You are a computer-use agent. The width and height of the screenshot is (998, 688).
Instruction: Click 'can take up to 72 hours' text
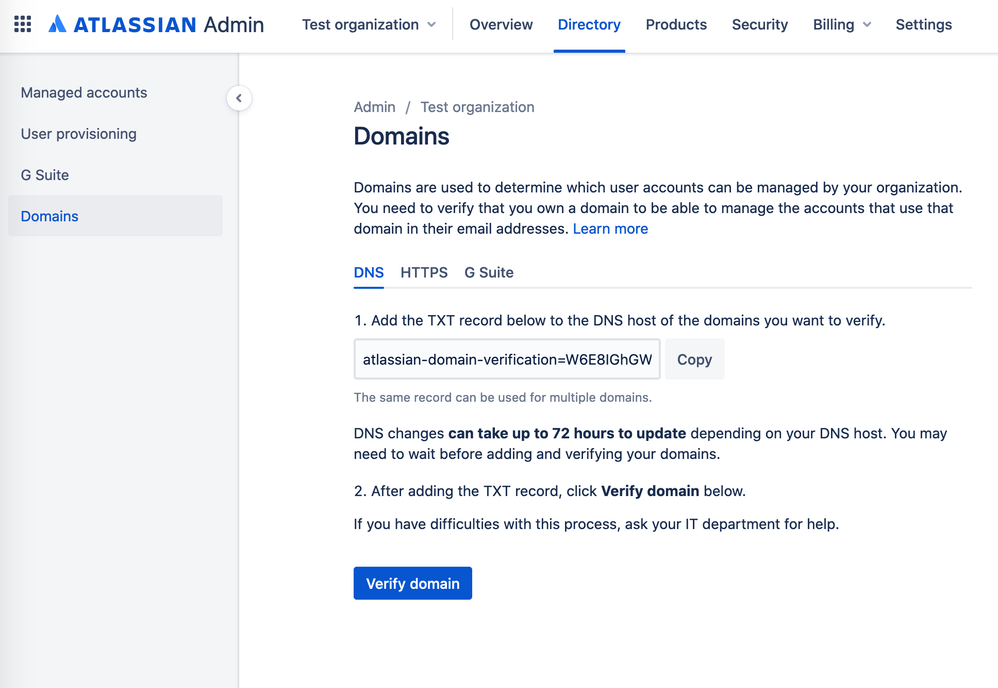567,433
